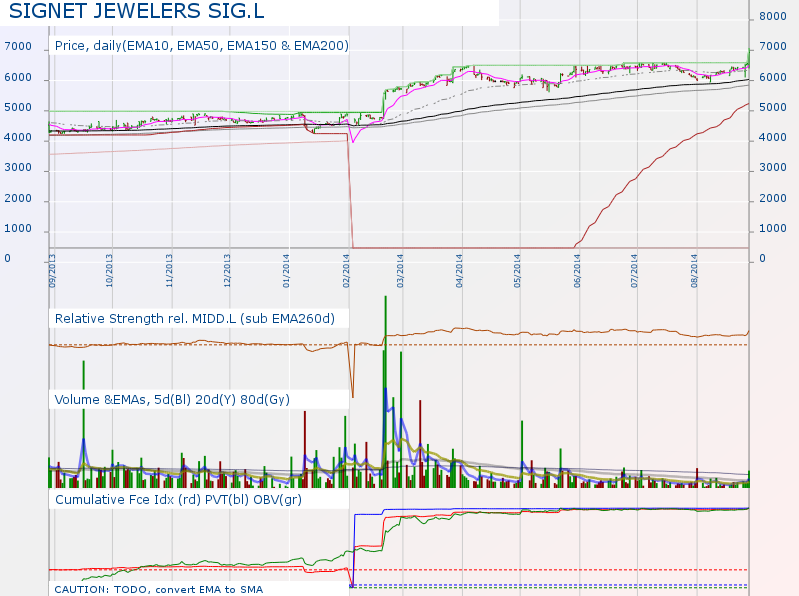The height and width of the screenshot is (596, 799).
Task: Click the Cumulative Fce Idx PVT OBV label
Action: point(178,500)
